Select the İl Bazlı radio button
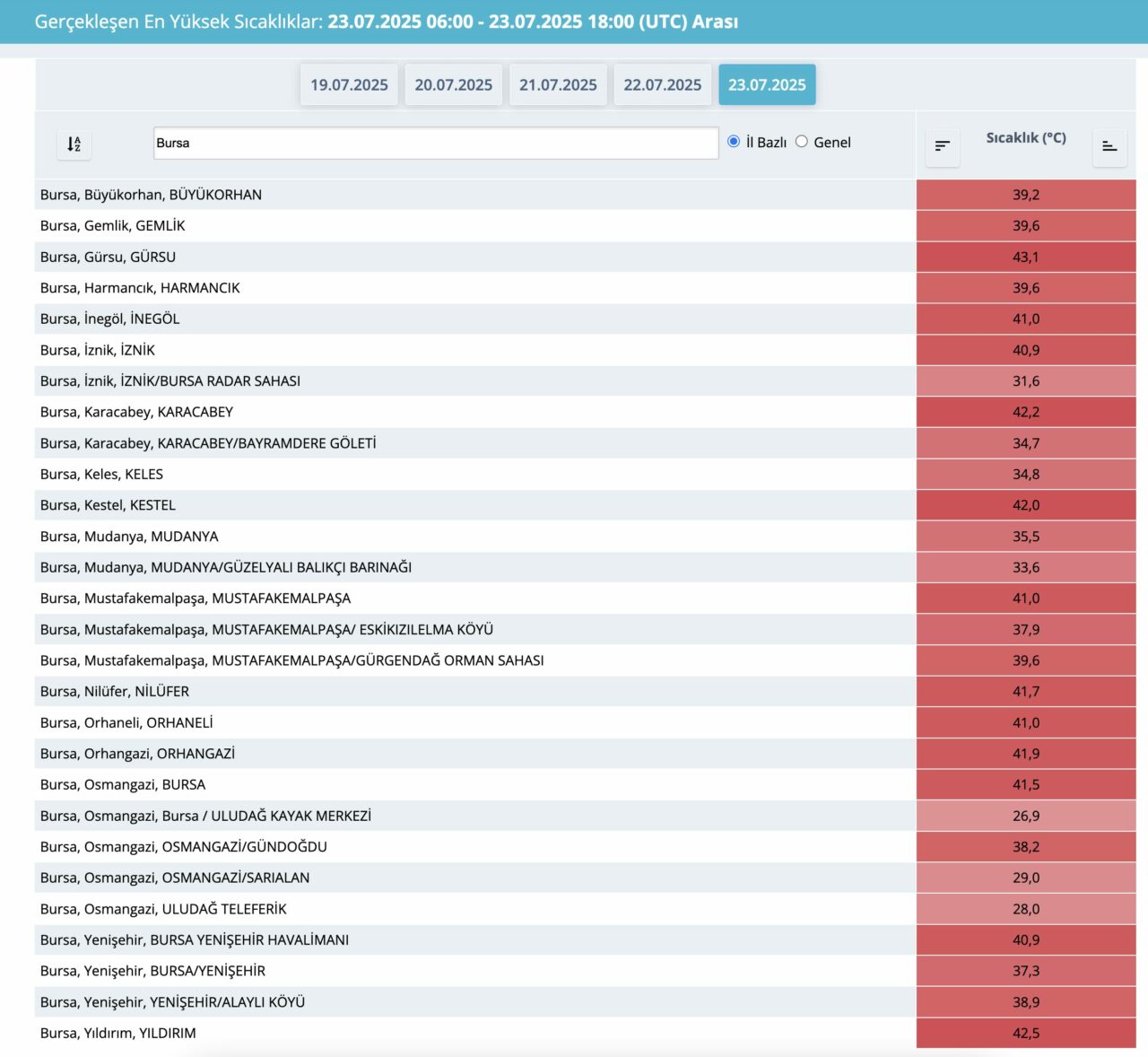Viewport: 1148px width, 1057px height. (x=734, y=142)
